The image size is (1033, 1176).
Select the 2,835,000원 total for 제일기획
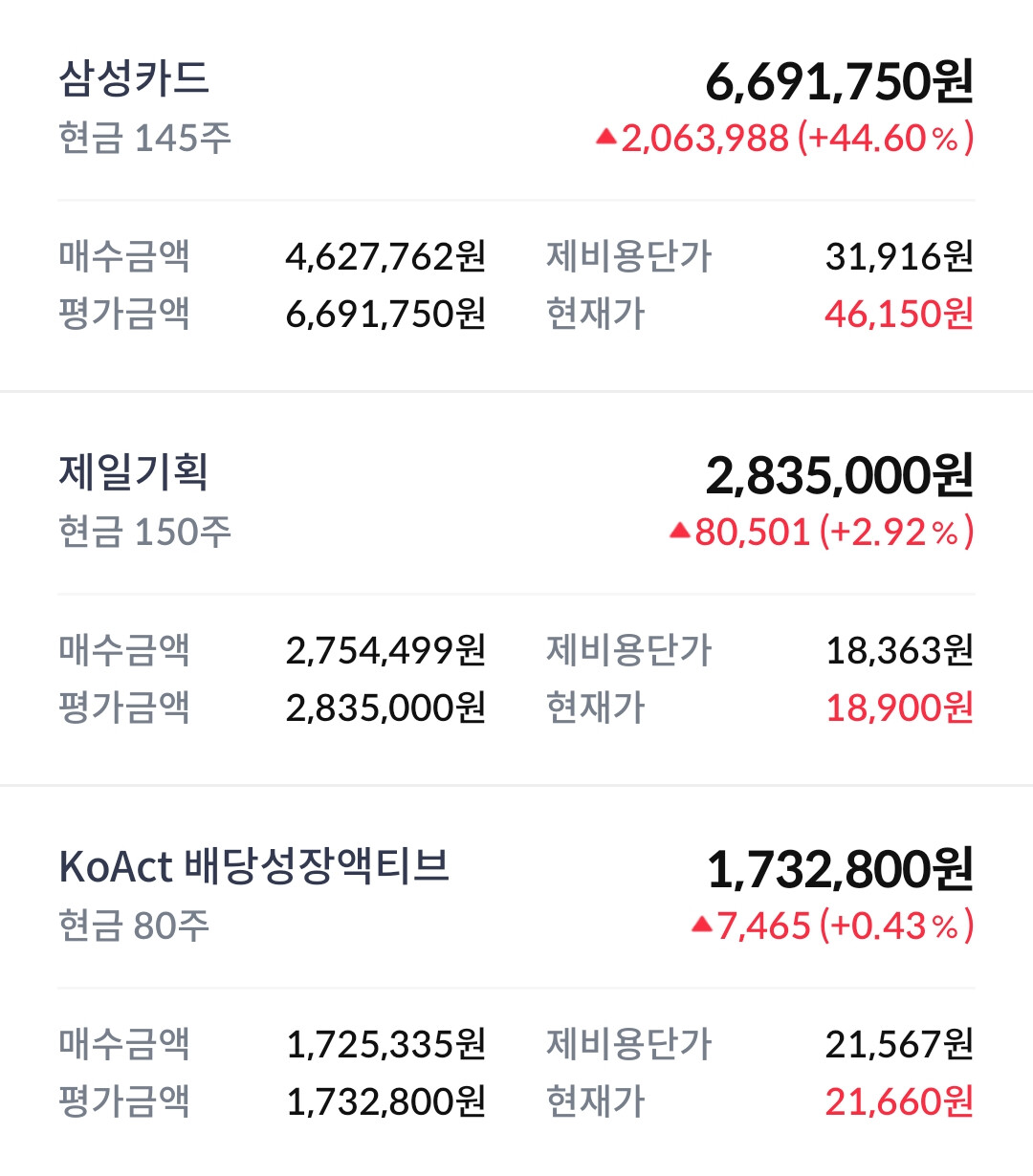(x=840, y=475)
